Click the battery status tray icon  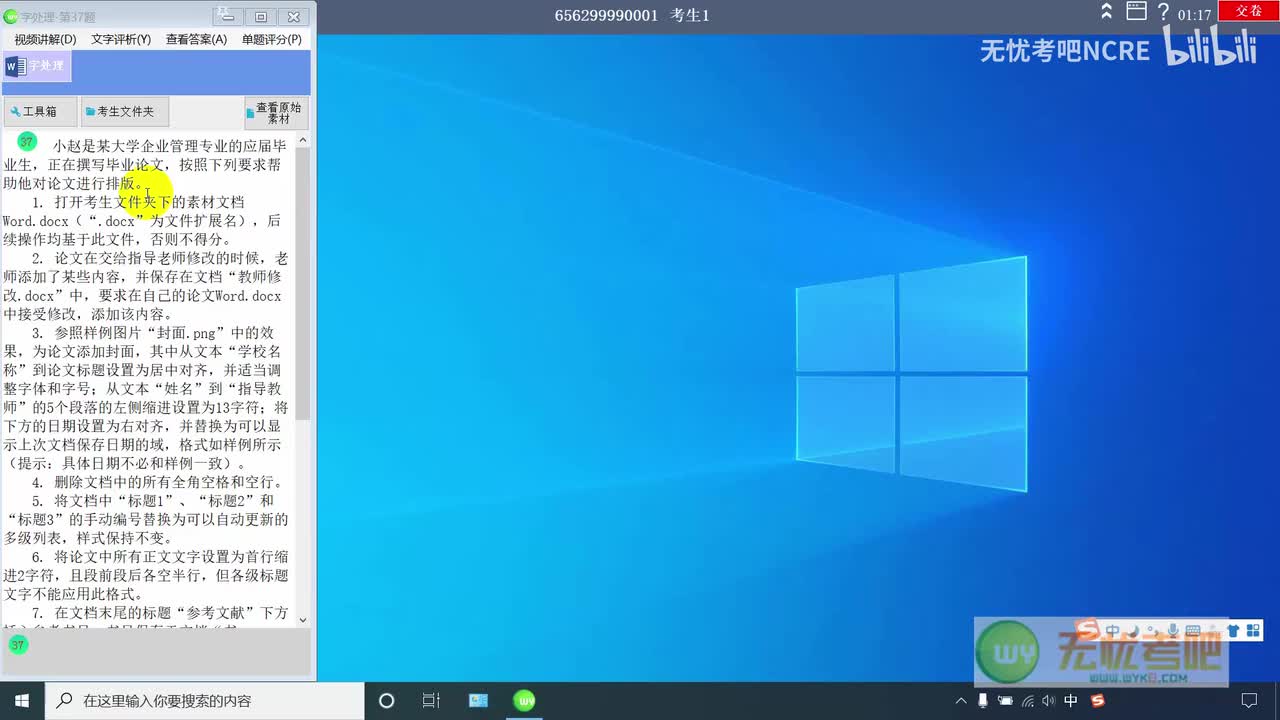pyautogui.click(x=1005, y=701)
